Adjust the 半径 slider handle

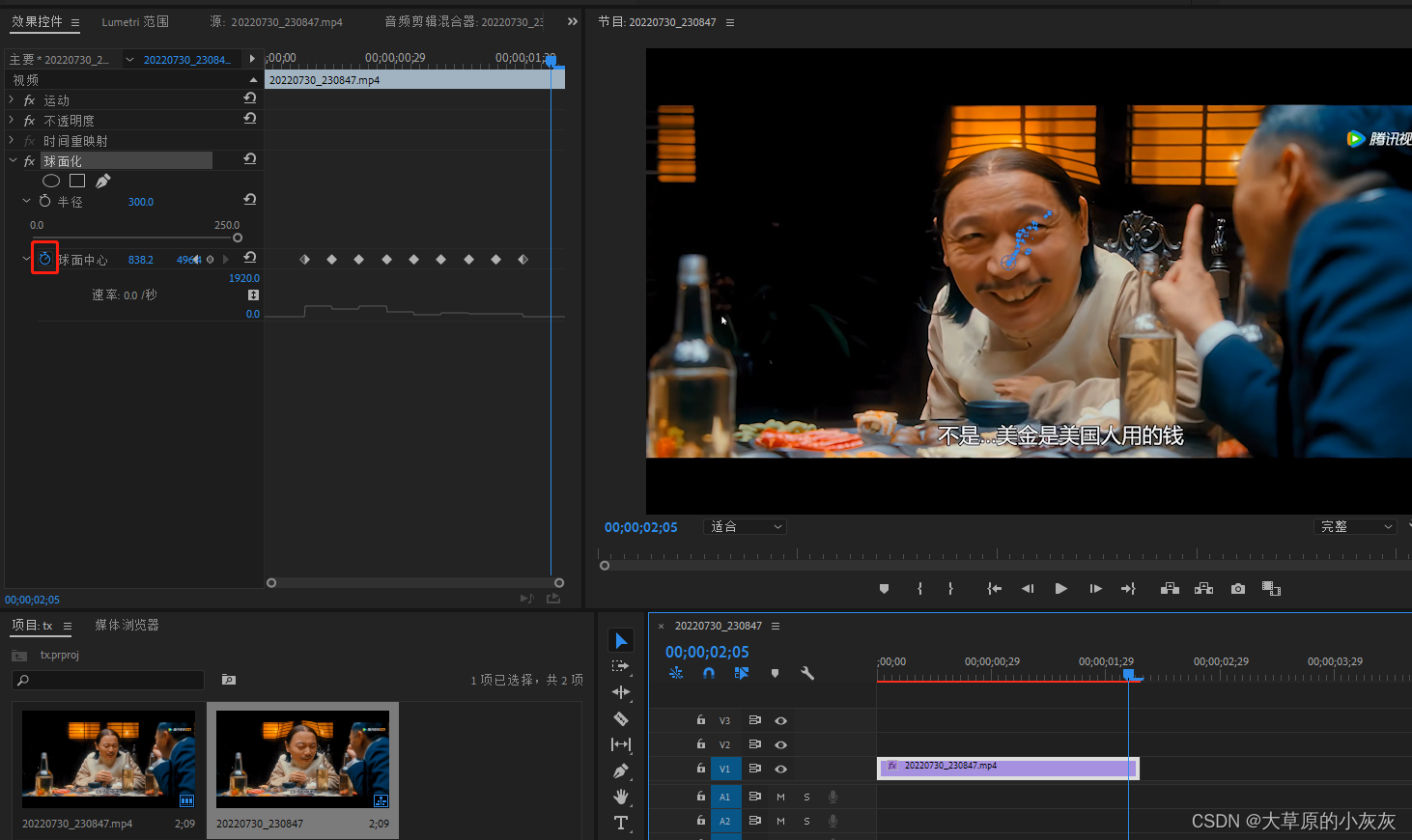tap(238, 238)
